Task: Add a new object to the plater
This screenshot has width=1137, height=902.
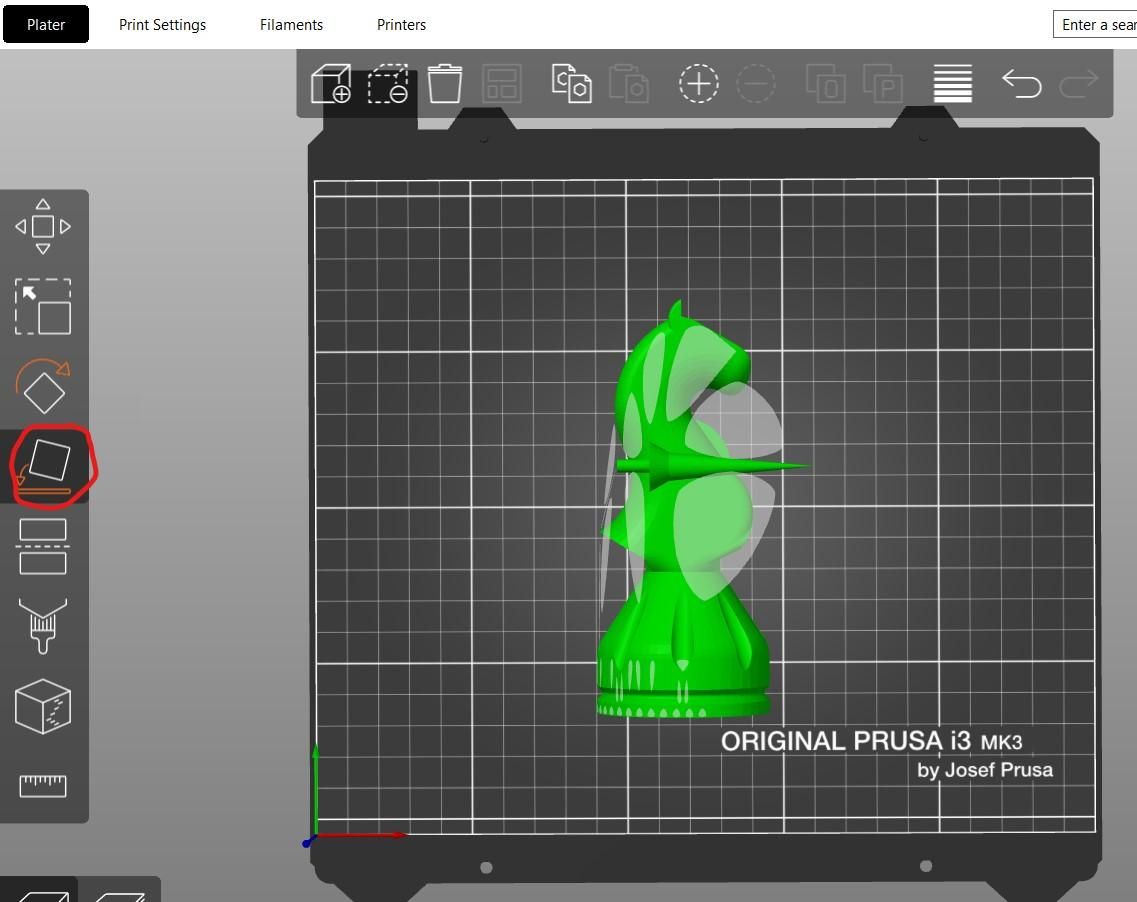Action: click(330, 85)
